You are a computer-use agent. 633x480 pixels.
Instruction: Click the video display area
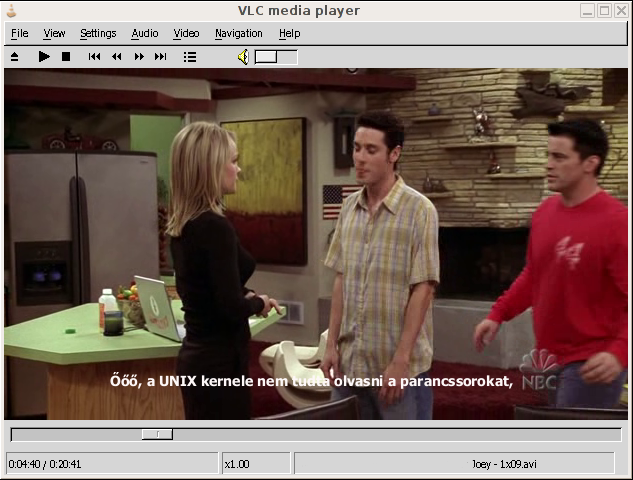(316, 244)
